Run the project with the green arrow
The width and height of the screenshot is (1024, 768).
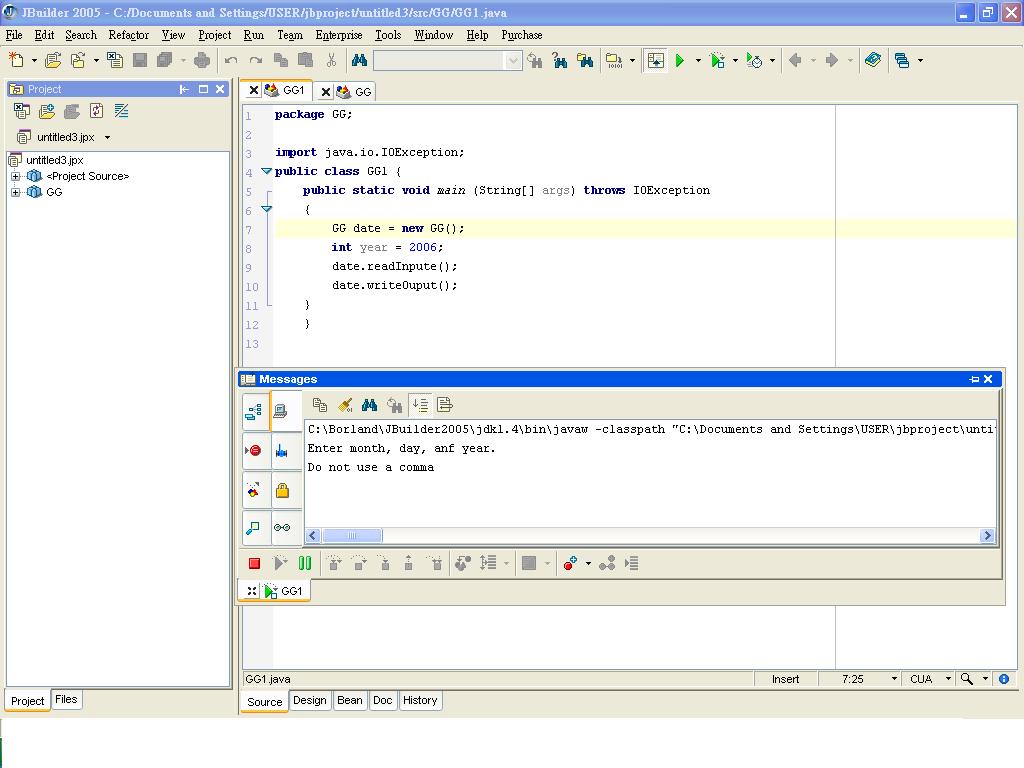pos(680,61)
